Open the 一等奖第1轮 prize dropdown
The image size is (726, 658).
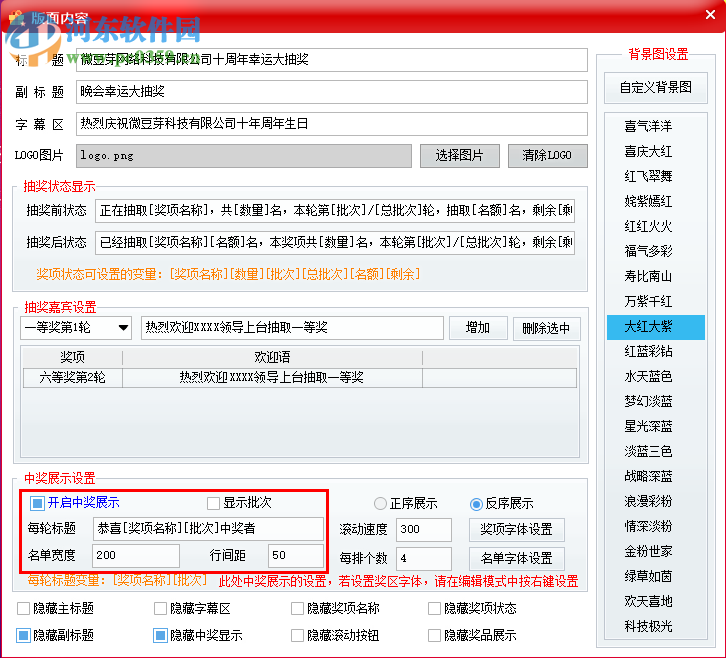tap(76, 328)
